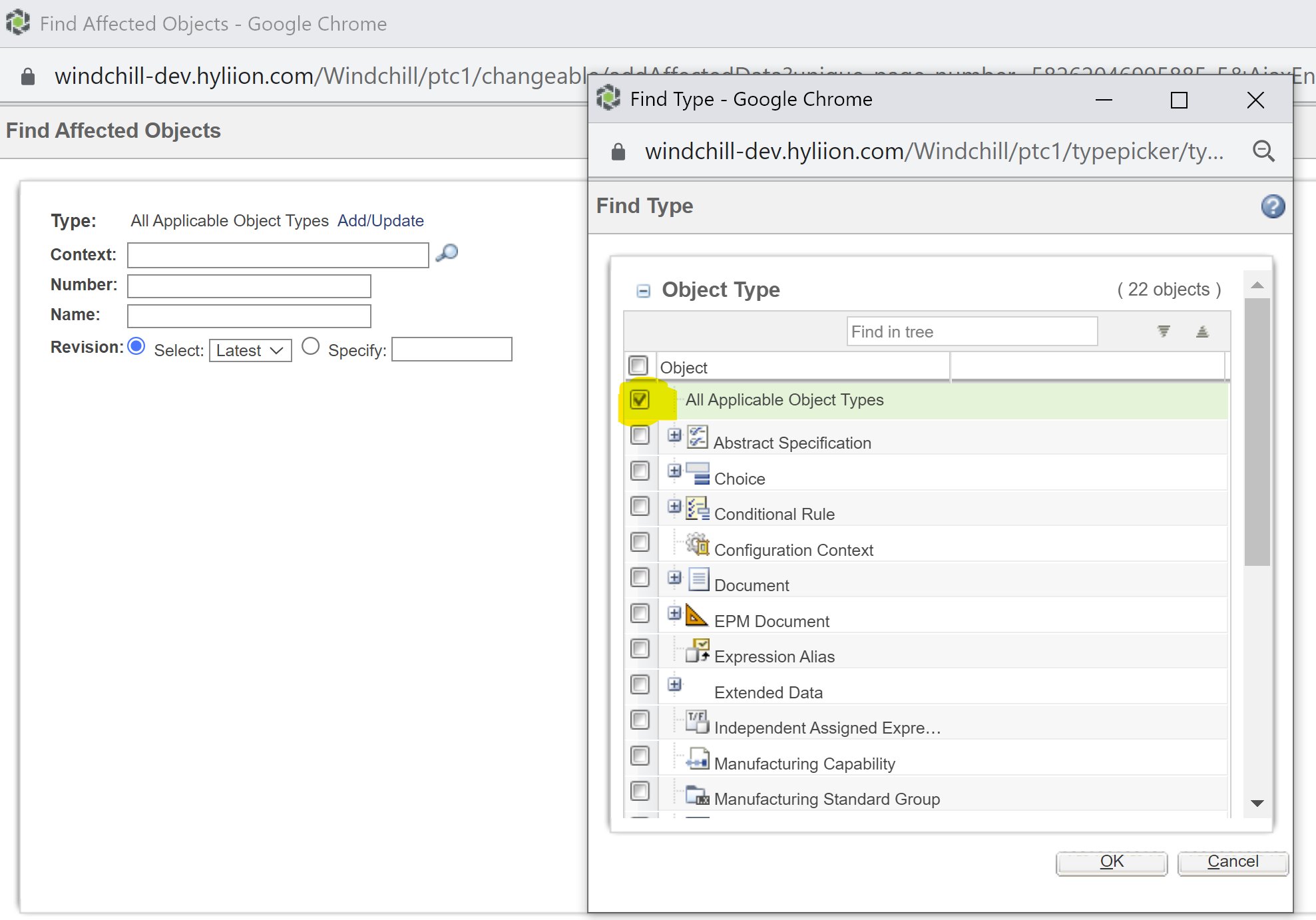Uncheck All Applicable Object Types checkbox

click(640, 399)
